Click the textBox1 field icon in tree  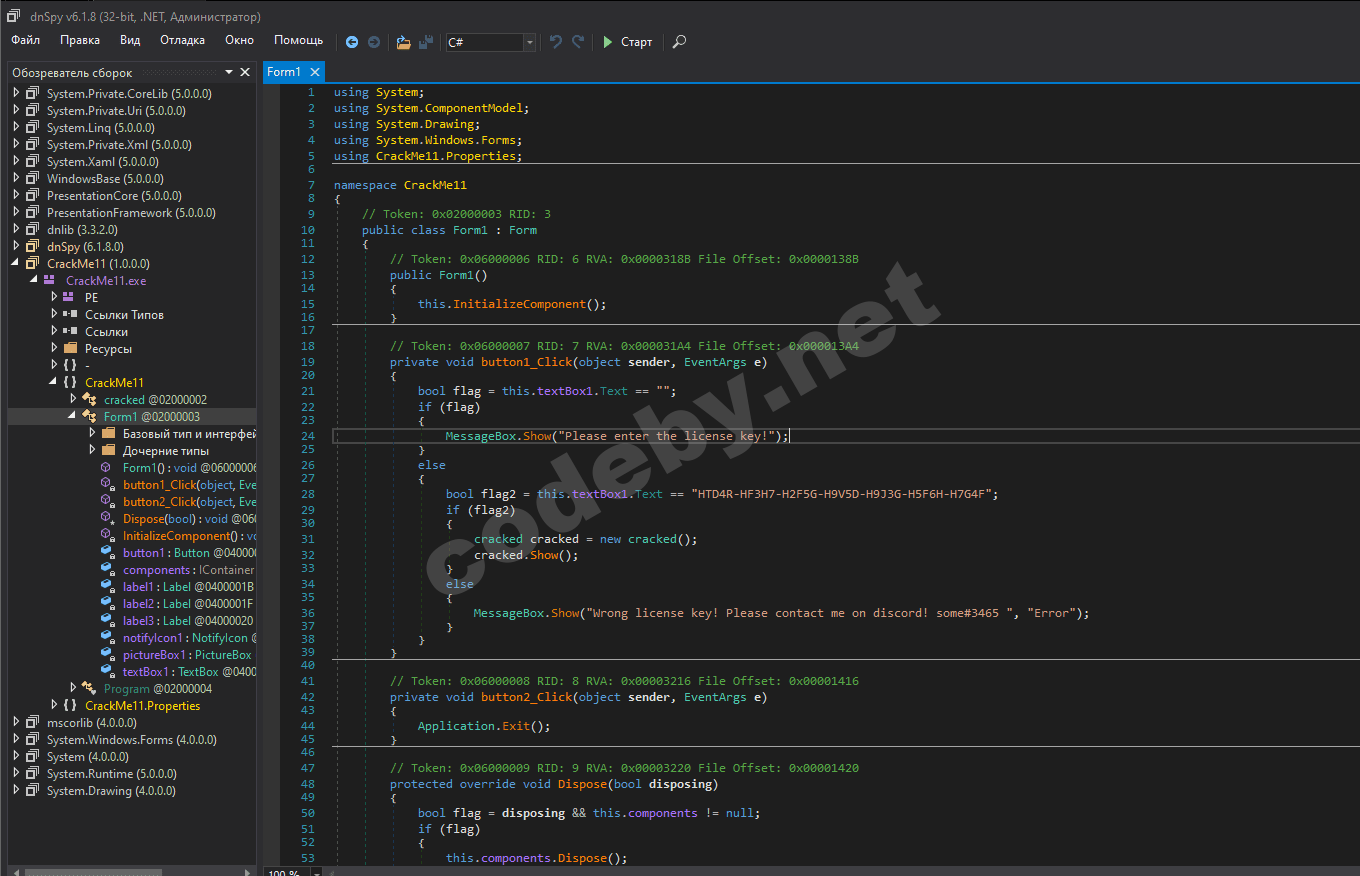(106, 672)
